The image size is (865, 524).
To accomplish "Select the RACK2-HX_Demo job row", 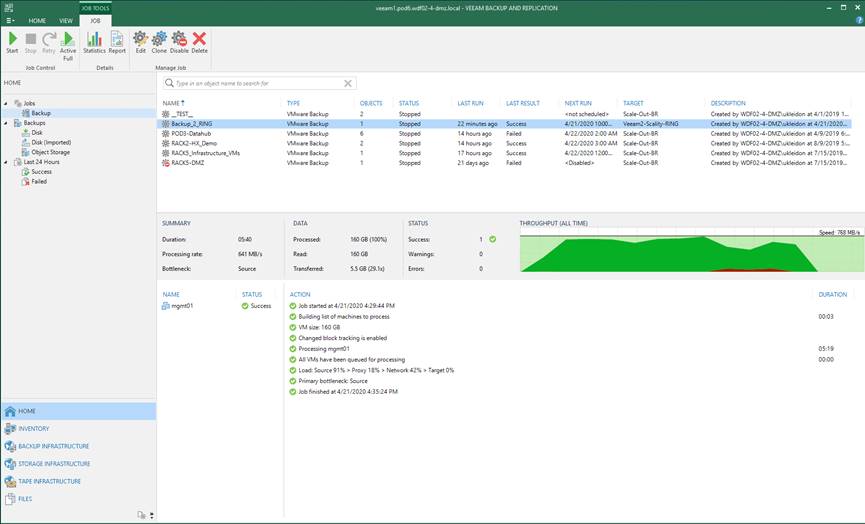I will [505, 143].
